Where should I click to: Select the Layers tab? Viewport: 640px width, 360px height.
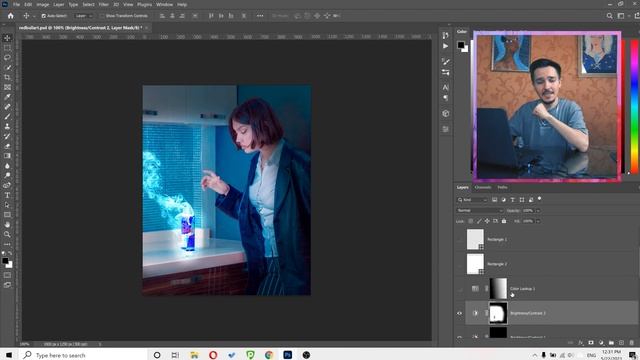click(462, 187)
